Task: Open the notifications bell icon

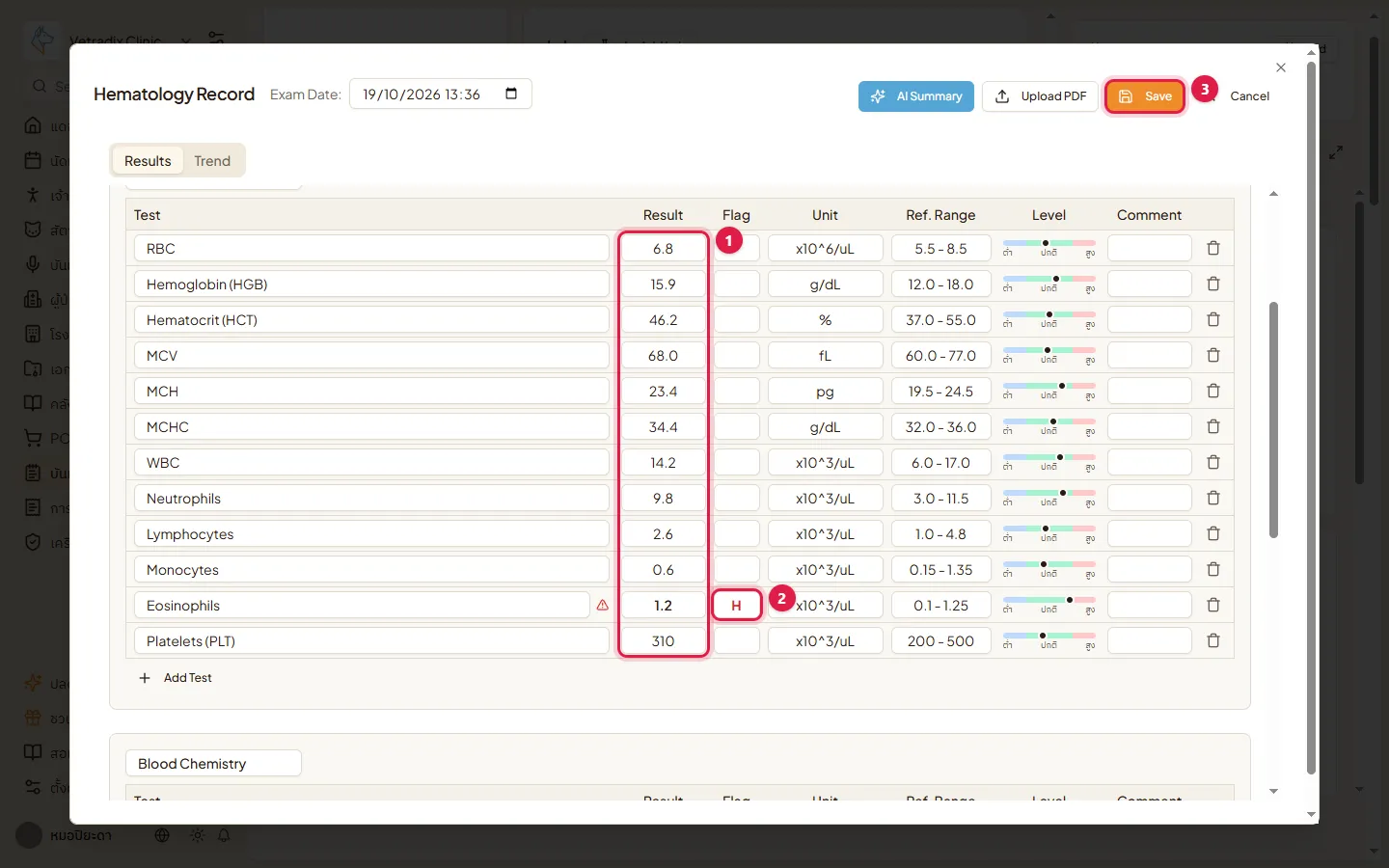Action: coord(224,835)
